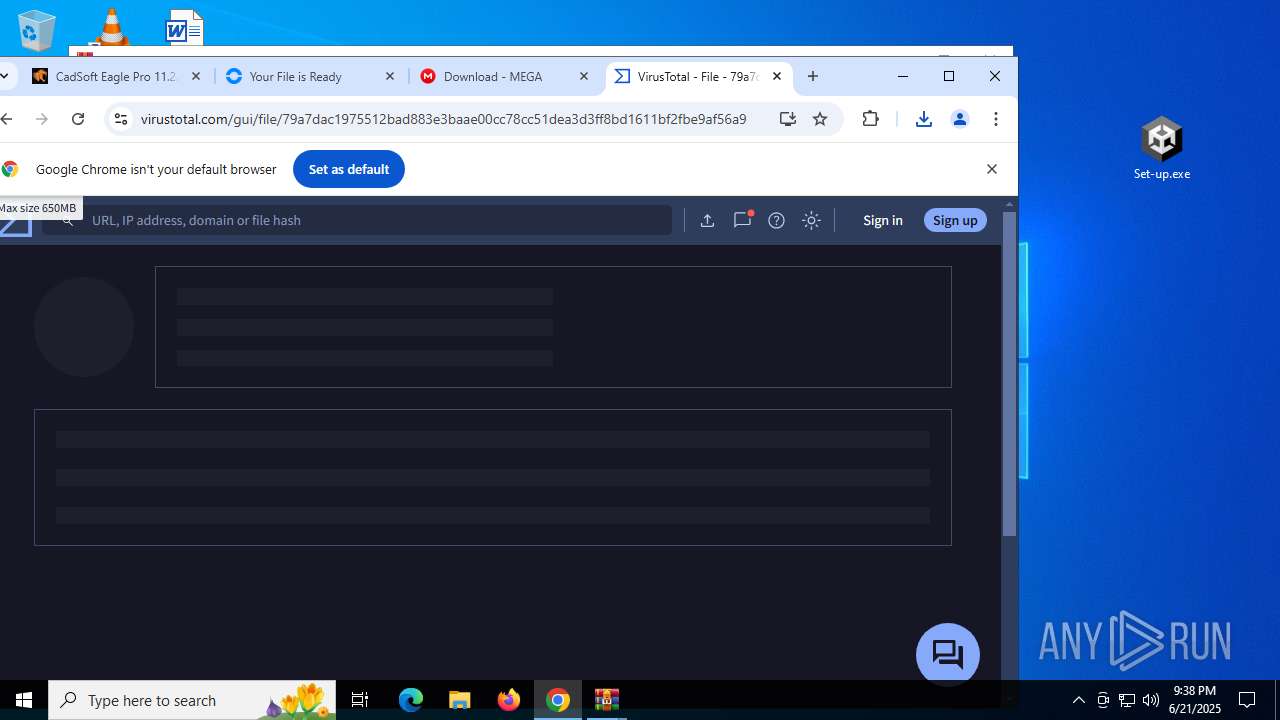Viewport: 1280px width, 720px height.
Task: Open Chrome three-dot menu
Action: (996, 119)
